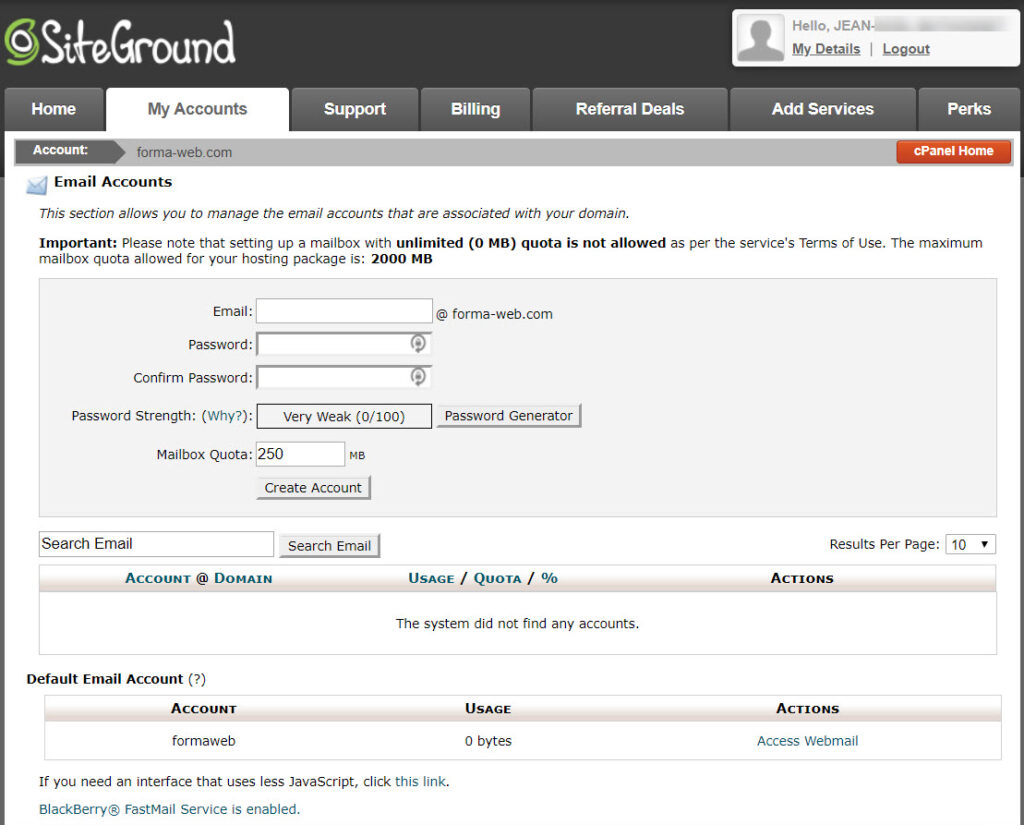Screen dimensions: 1024x825
Task: Go to cPanel Home
Action: [953, 151]
